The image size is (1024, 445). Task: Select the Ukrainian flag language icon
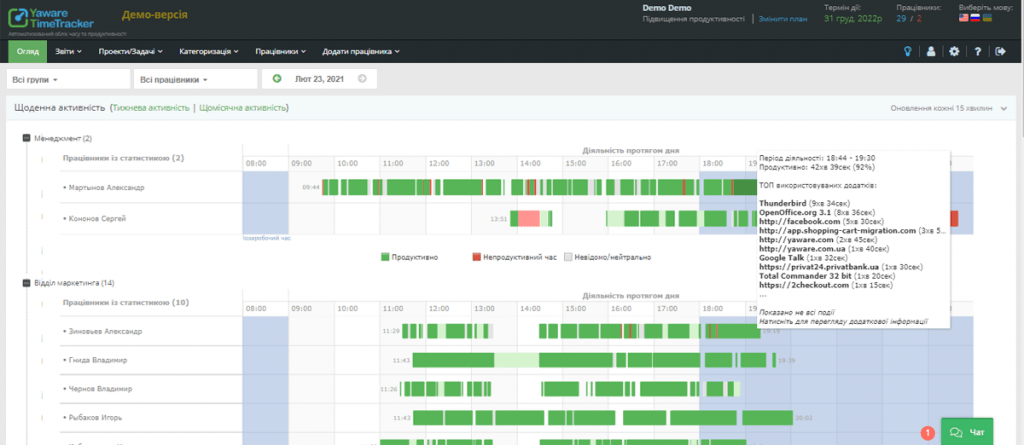[988, 18]
